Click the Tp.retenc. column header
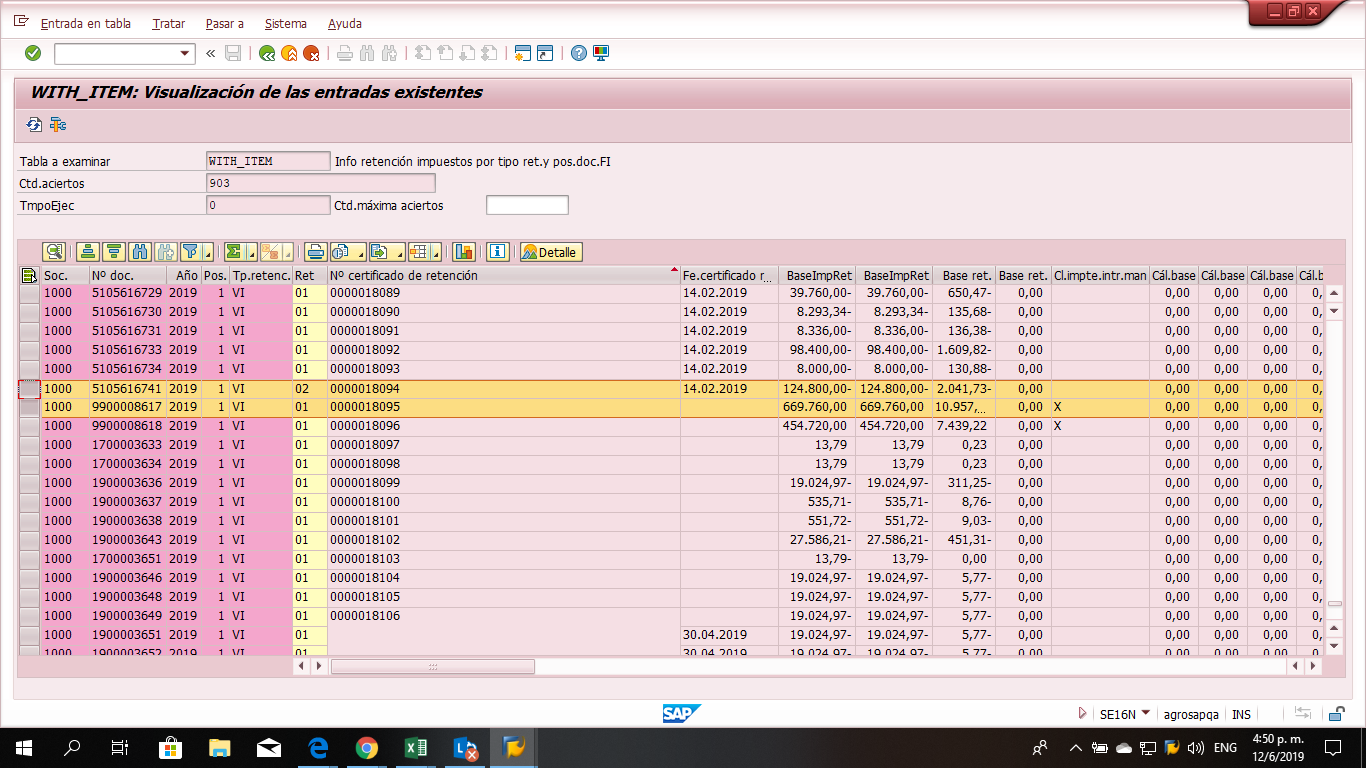Image resolution: width=1366 pixels, height=768 pixels. (261, 275)
